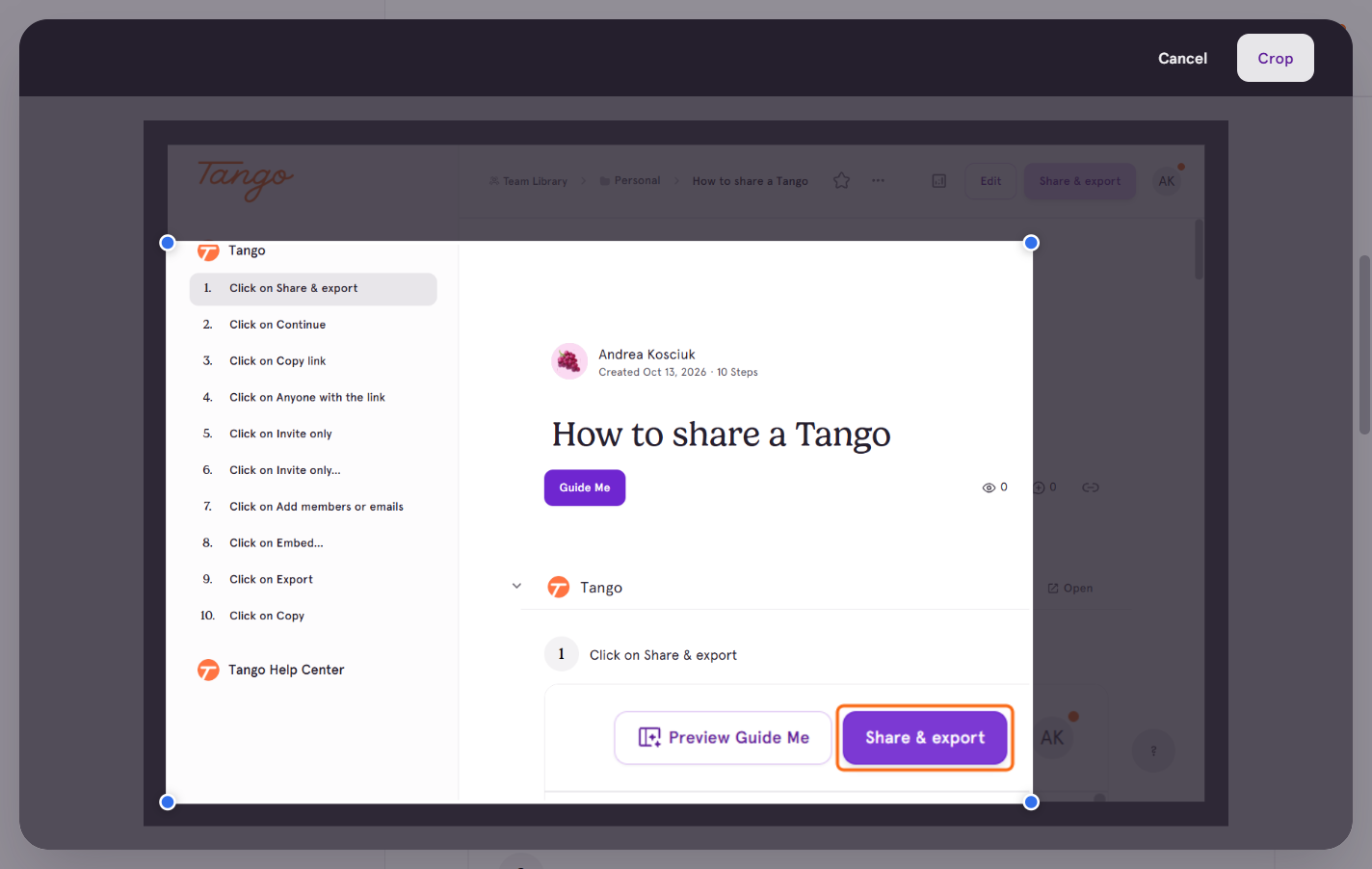Click Andrea Kosciuk's profile picture
This screenshot has width=1372, height=869.
tap(569, 361)
